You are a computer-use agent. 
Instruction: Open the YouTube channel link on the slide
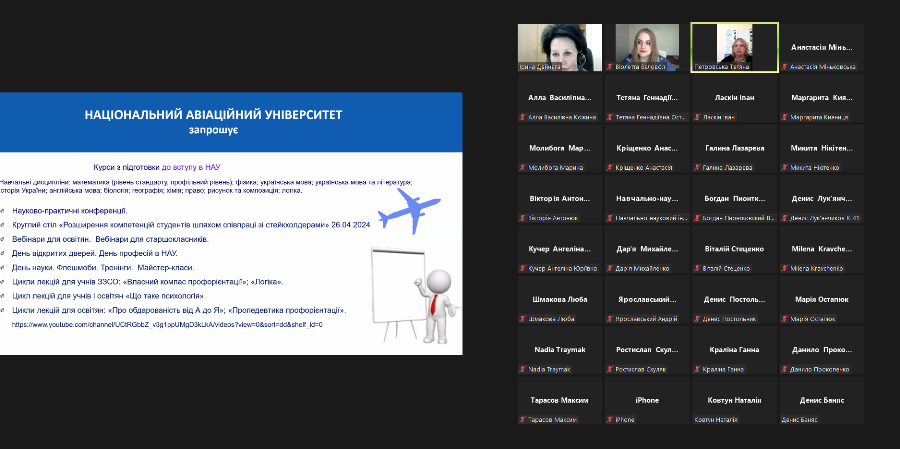click(168, 324)
